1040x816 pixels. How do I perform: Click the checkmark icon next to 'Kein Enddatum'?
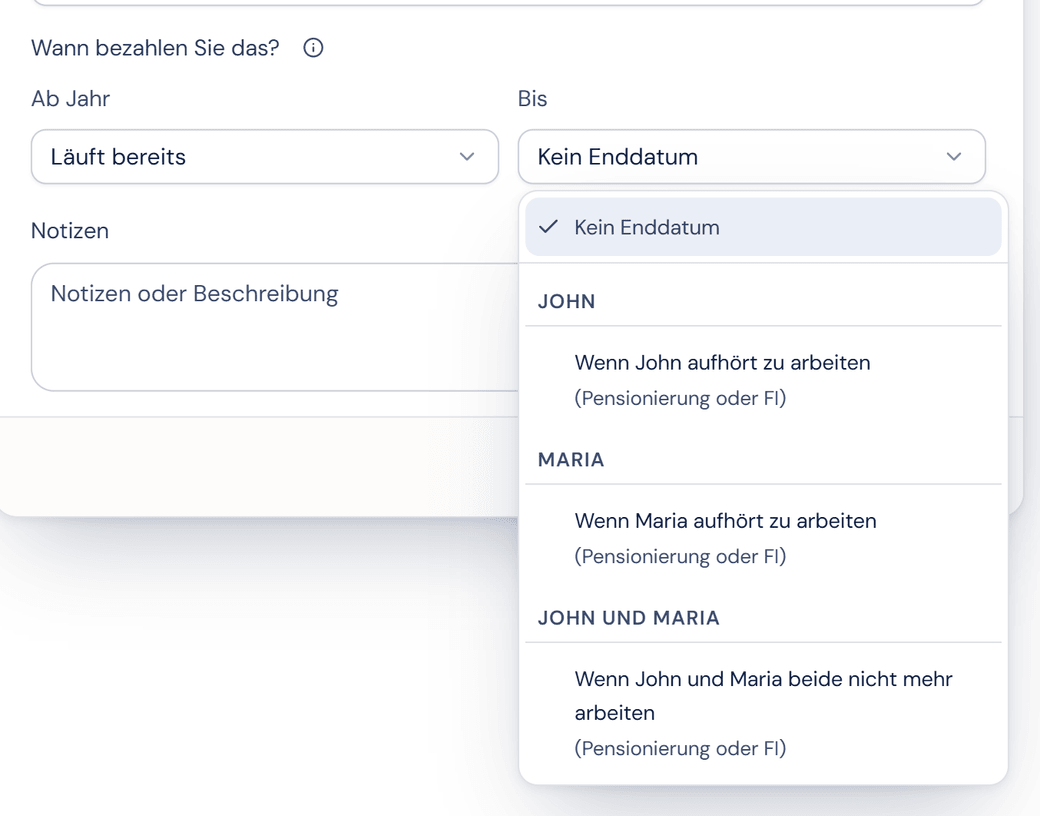coord(549,227)
